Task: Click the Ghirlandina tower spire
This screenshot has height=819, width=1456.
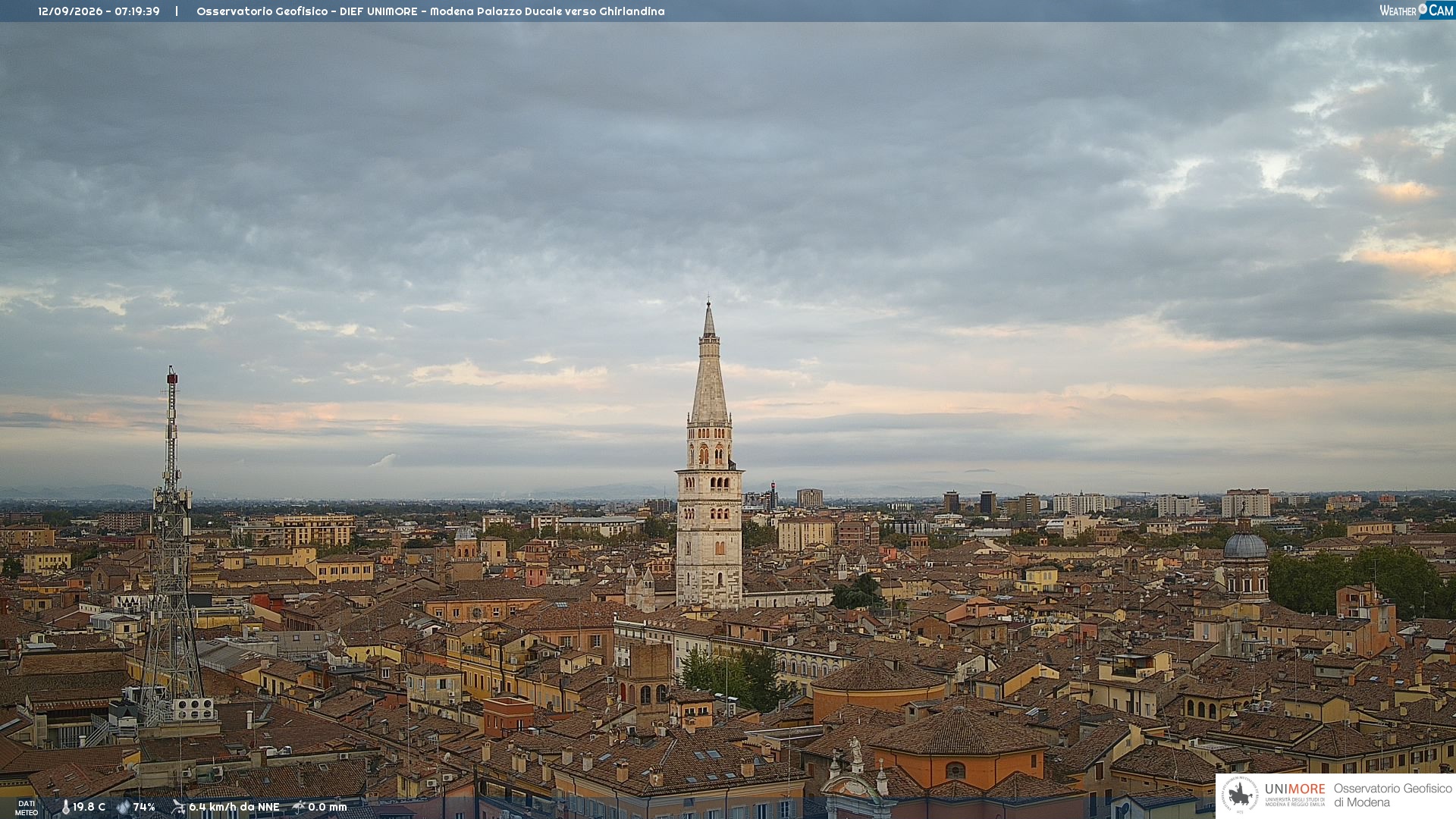Action: [x=709, y=364]
